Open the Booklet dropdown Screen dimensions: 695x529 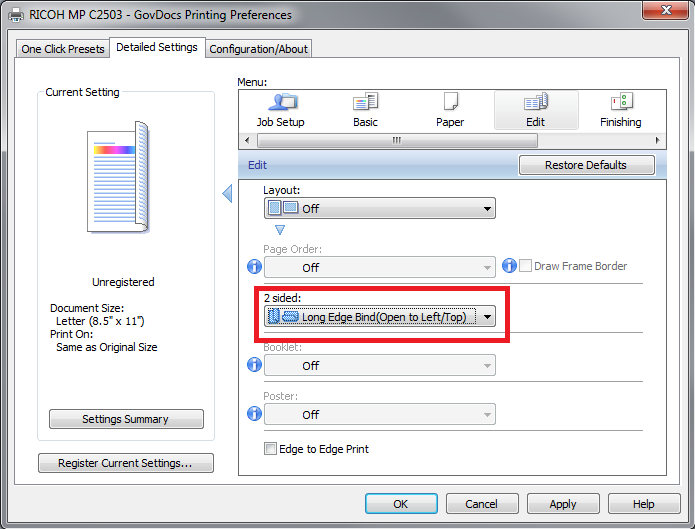coord(380,365)
